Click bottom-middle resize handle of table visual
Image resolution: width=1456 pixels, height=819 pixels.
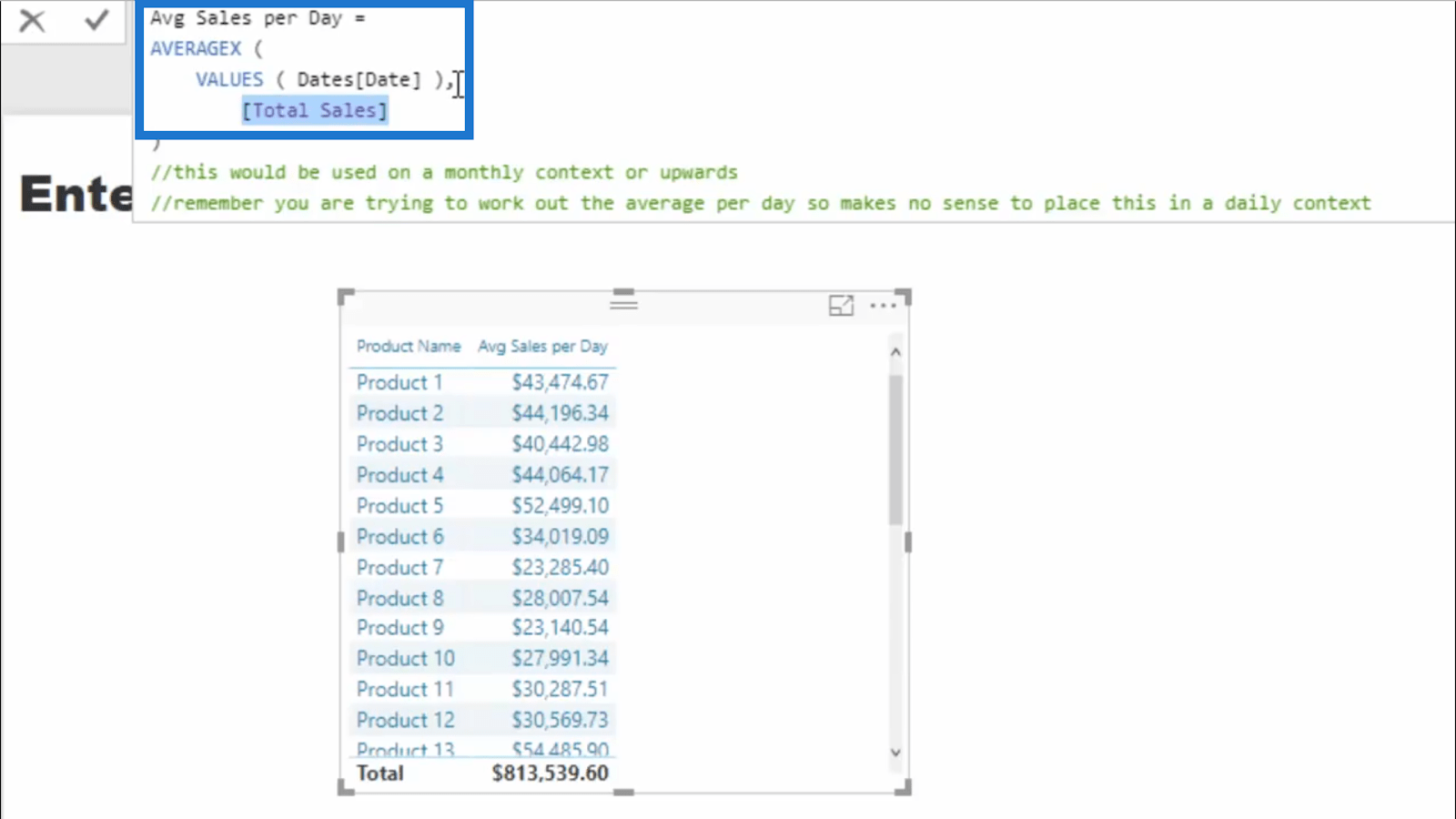[x=623, y=792]
